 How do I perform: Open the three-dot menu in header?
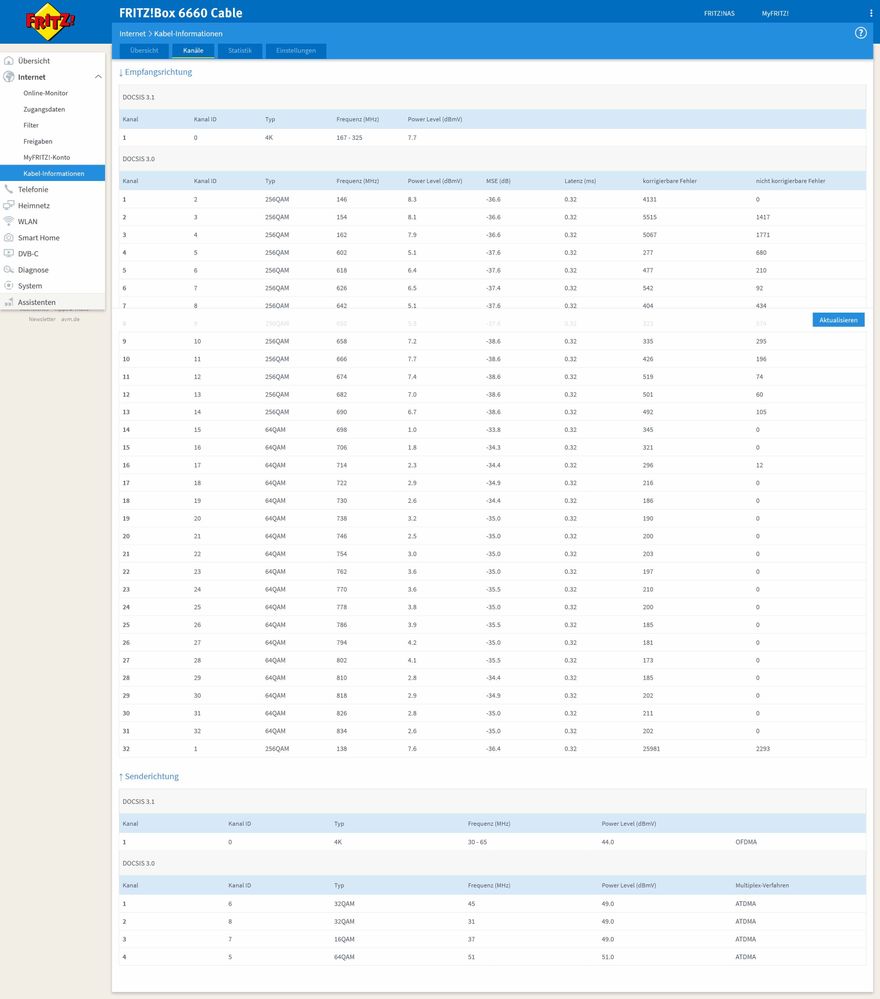870,13
